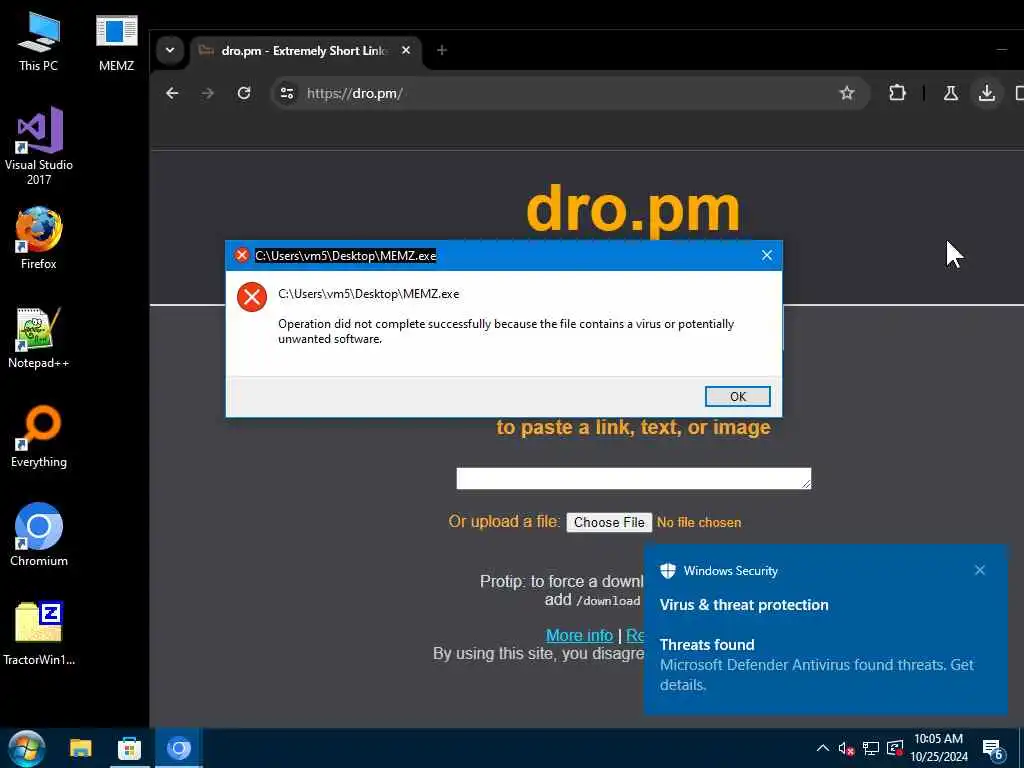Open the action center notifications icon
The width and height of the screenshot is (1024, 768).
[x=993, y=749]
